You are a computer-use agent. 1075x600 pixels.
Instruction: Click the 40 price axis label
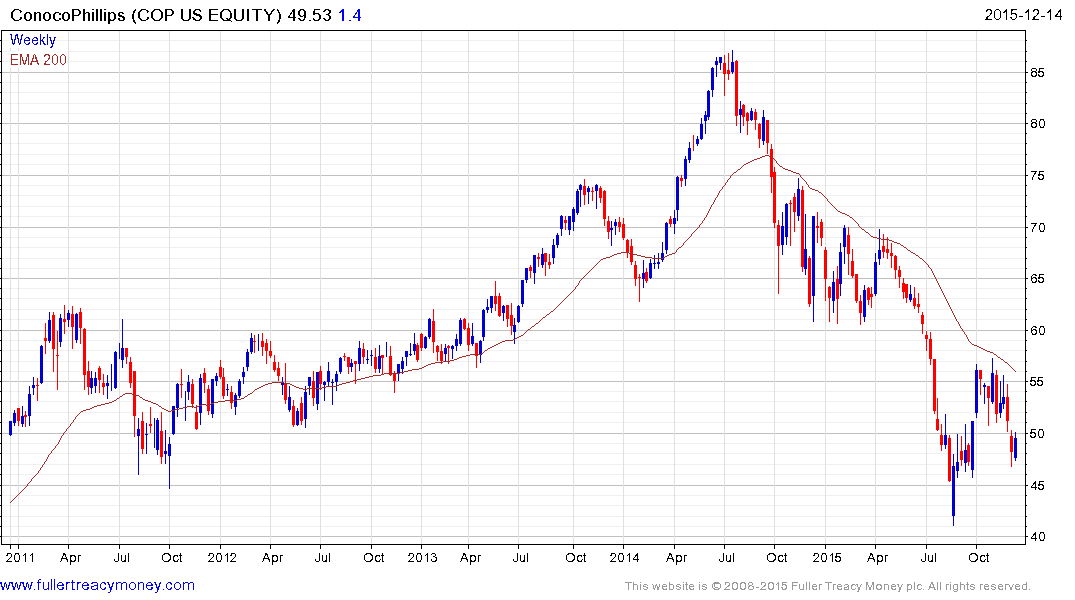[1037, 537]
